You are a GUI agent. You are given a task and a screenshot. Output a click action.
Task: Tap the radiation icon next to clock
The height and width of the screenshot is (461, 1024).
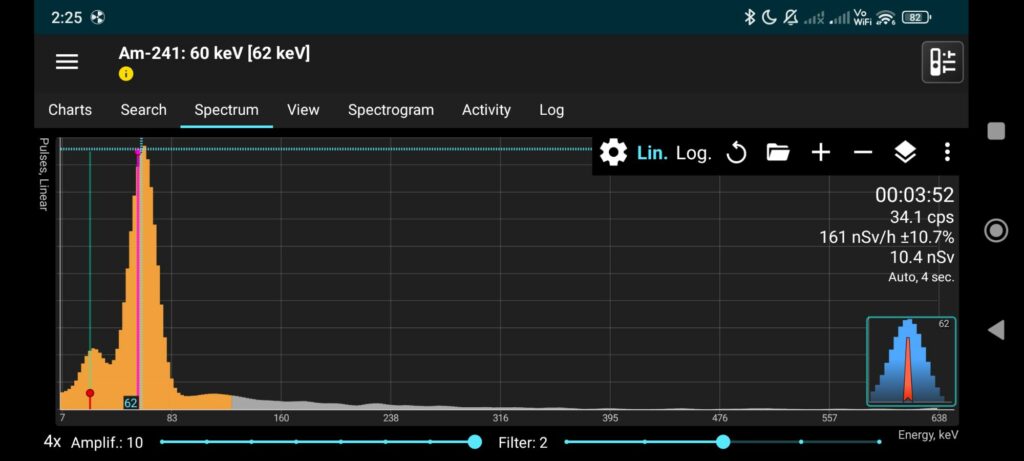pyautogui.click(x=98, y=18)
